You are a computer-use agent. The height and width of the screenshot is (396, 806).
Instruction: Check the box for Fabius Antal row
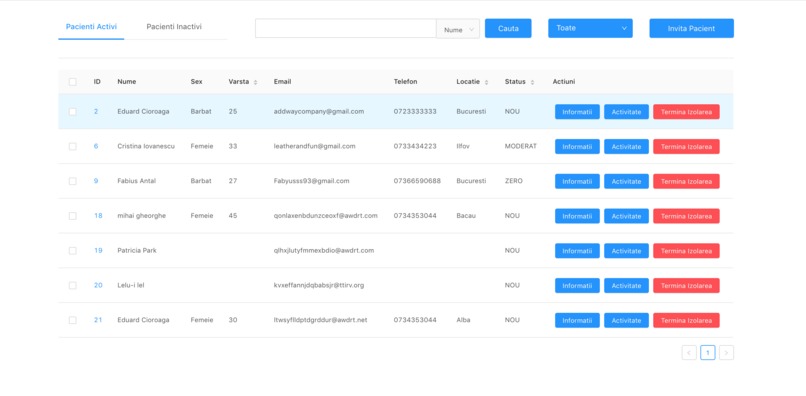(72, 181)
